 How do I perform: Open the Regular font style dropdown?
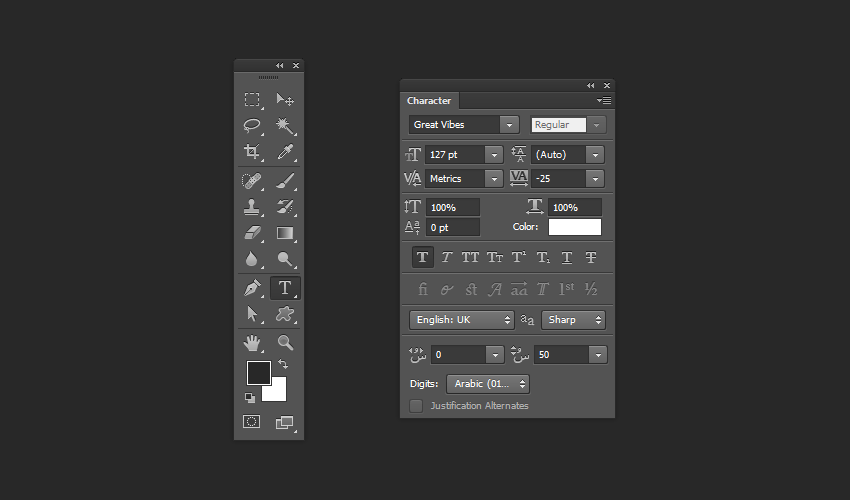coord(596,125)
